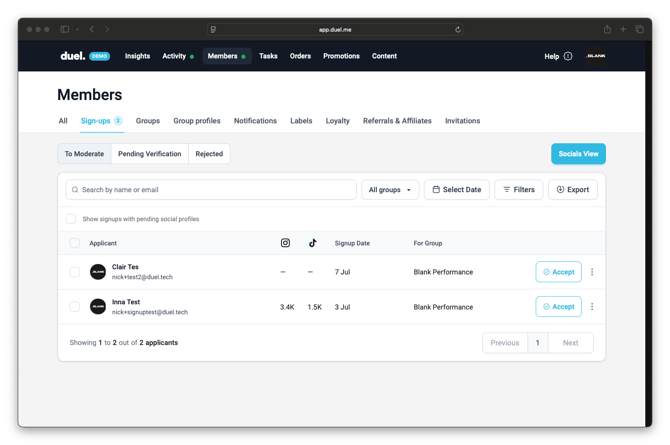The width and height of the screenshot is (670, 445).
Task: Go back with browser back arrow
Action: [91, 29]
